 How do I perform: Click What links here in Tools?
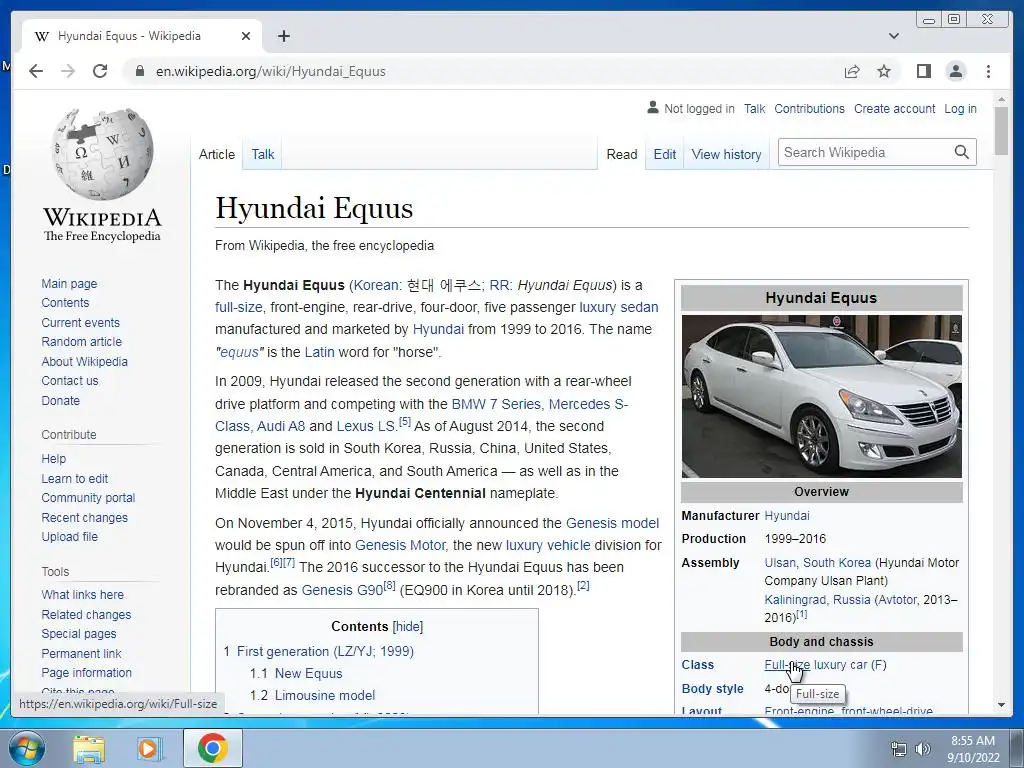click(82, 594)
